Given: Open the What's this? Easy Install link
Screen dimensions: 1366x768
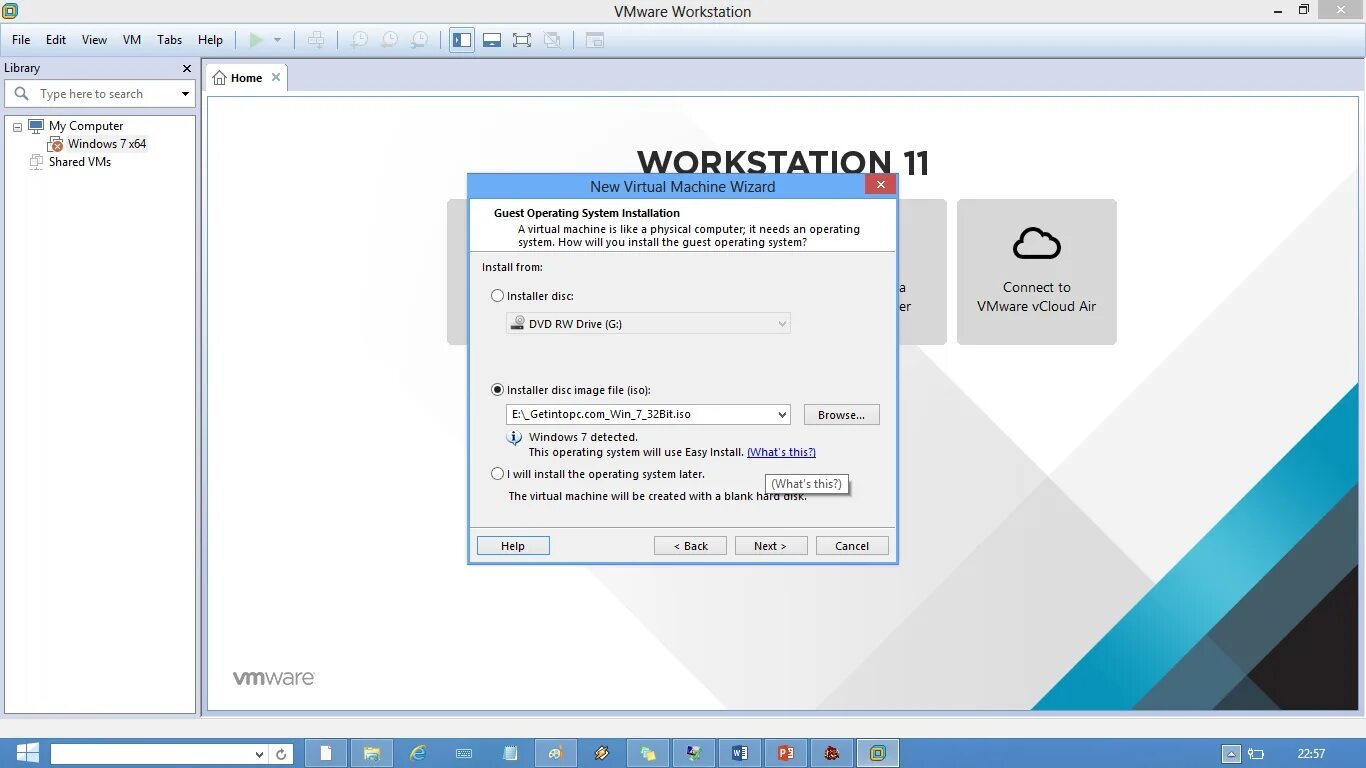Looking at the screenshot, I should click(x=781, y=452).
